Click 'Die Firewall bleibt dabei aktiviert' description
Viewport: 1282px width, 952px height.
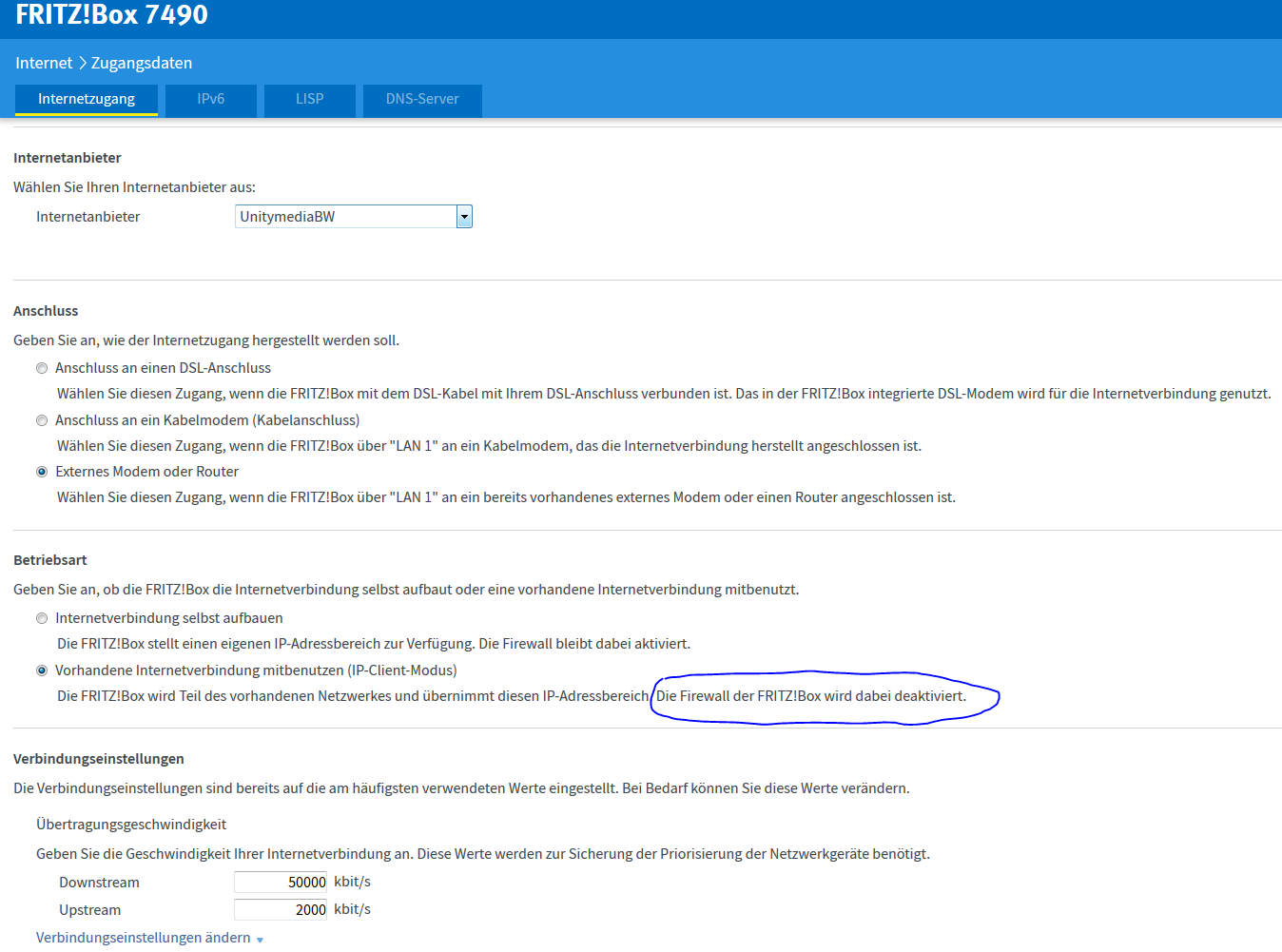(x=585, y=644)
